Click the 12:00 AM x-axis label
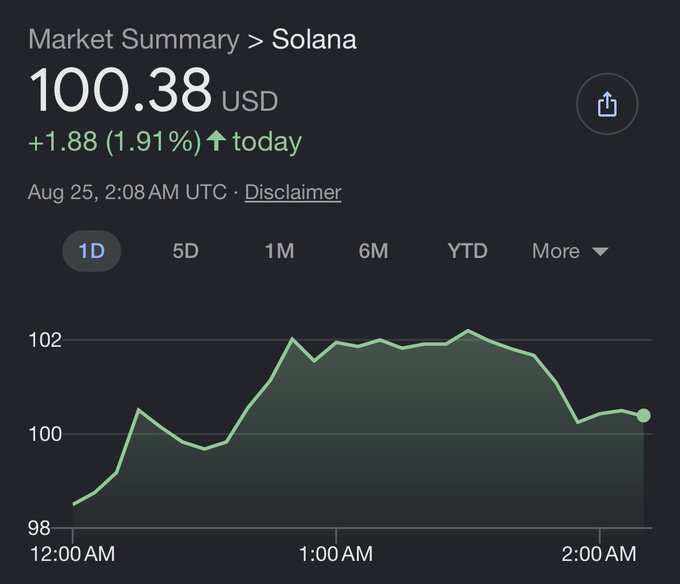Image resolution: width=680 pixels, height=584 pixels. (x=72, y=554)
